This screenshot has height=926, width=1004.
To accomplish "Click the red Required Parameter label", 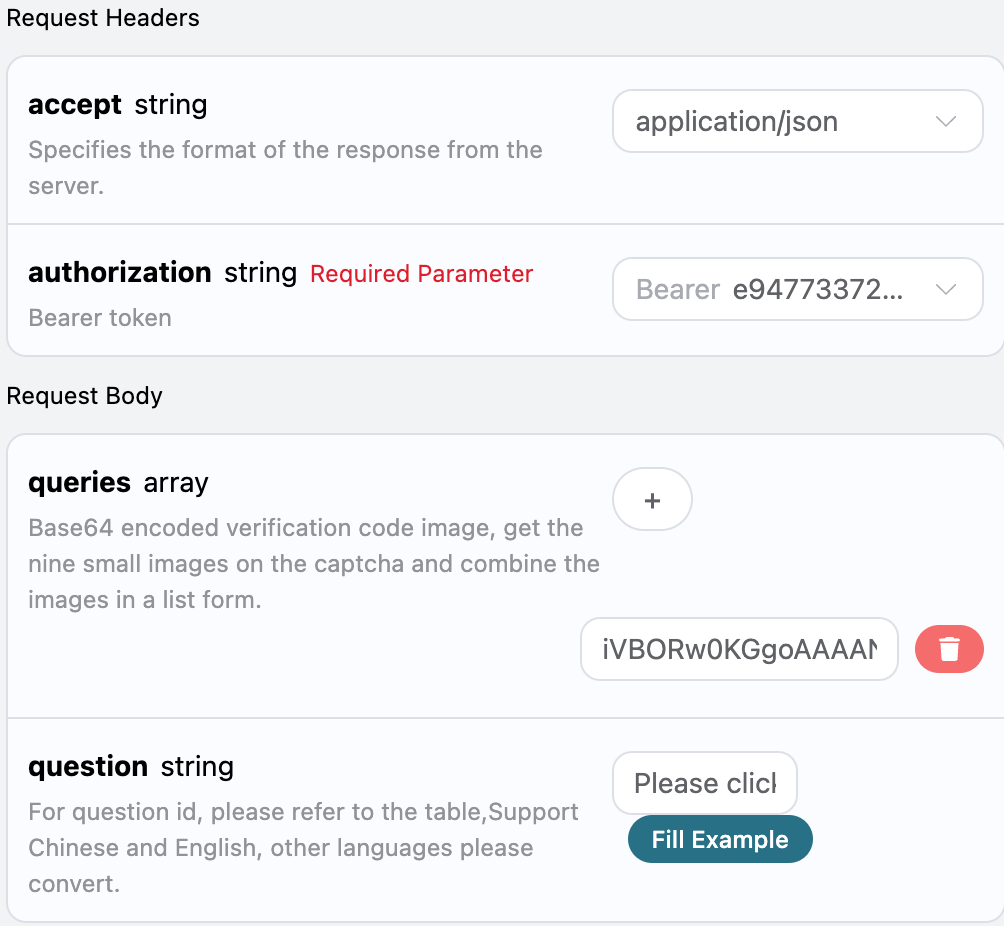I will [x=421, y=274].
